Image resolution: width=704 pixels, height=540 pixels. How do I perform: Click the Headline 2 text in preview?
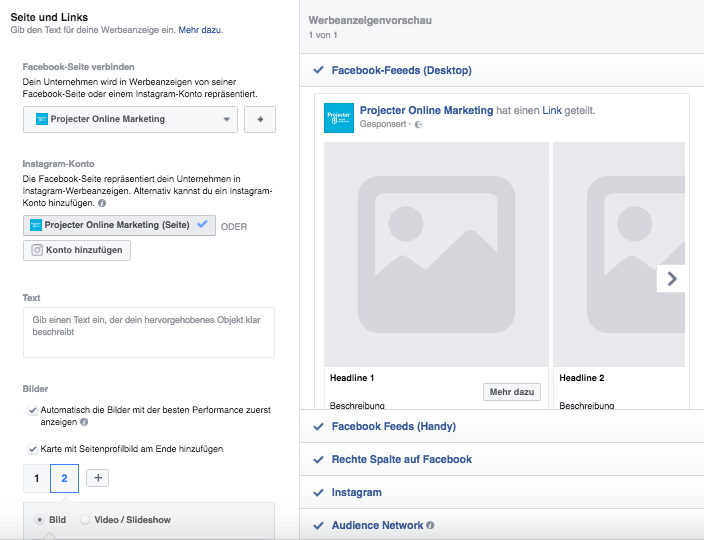(x=582, y=378)
